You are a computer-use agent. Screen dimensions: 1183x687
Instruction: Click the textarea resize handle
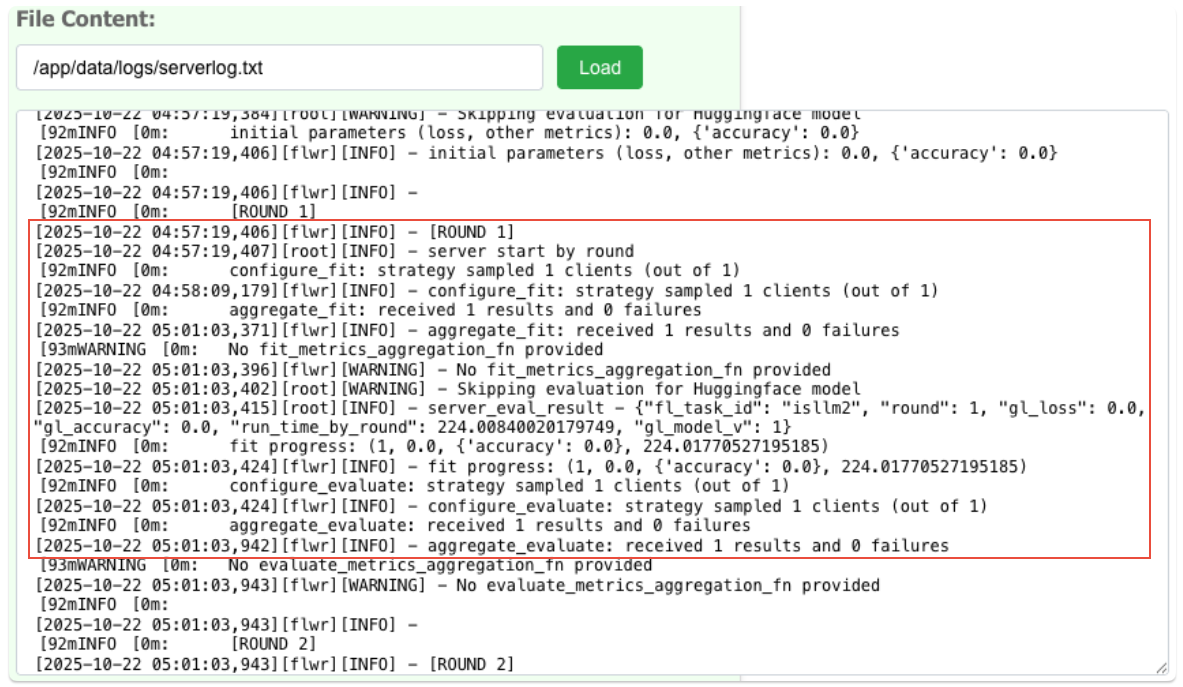1160,667
